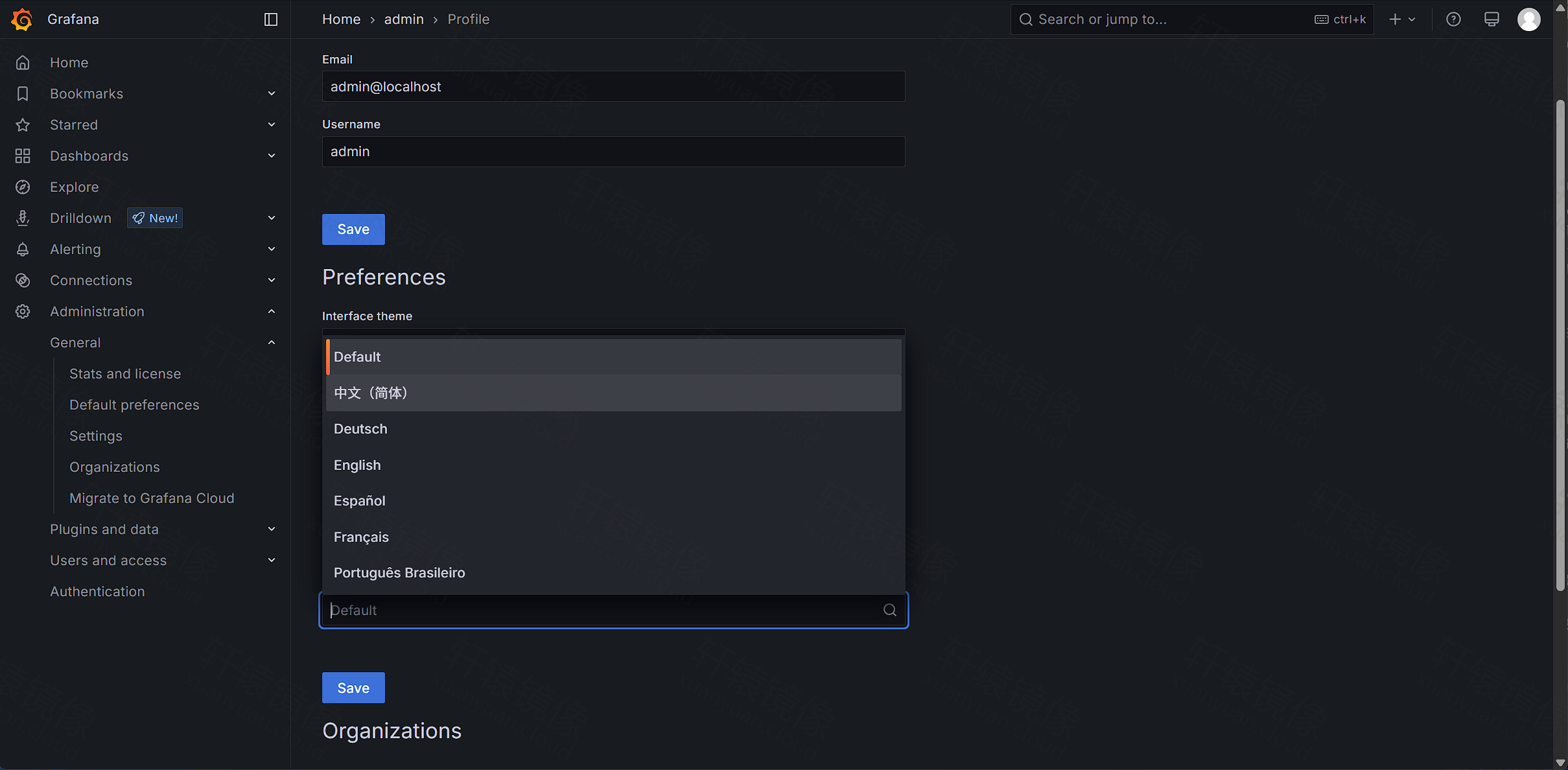The width and height of the screenshot is (1568, 770).
Task: Save the profile with upper Save button
Action: (x=353, y=229)
